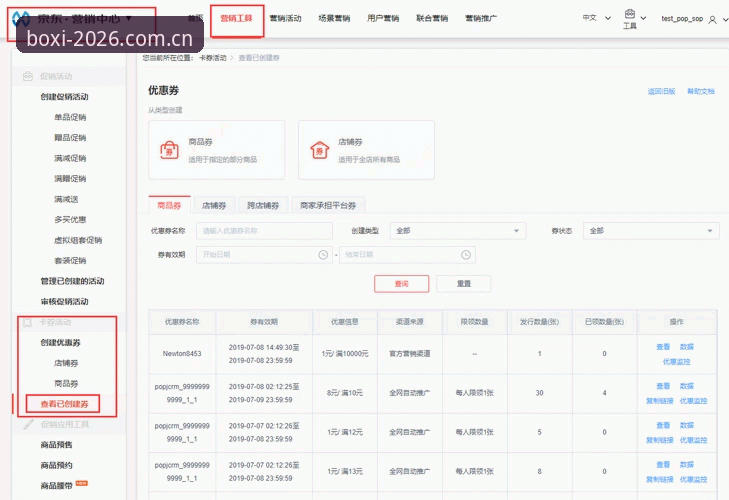The image size is (729, 500).
Task: Focus the 优惠券名称 input field
Action: click(x=265, y=231)
